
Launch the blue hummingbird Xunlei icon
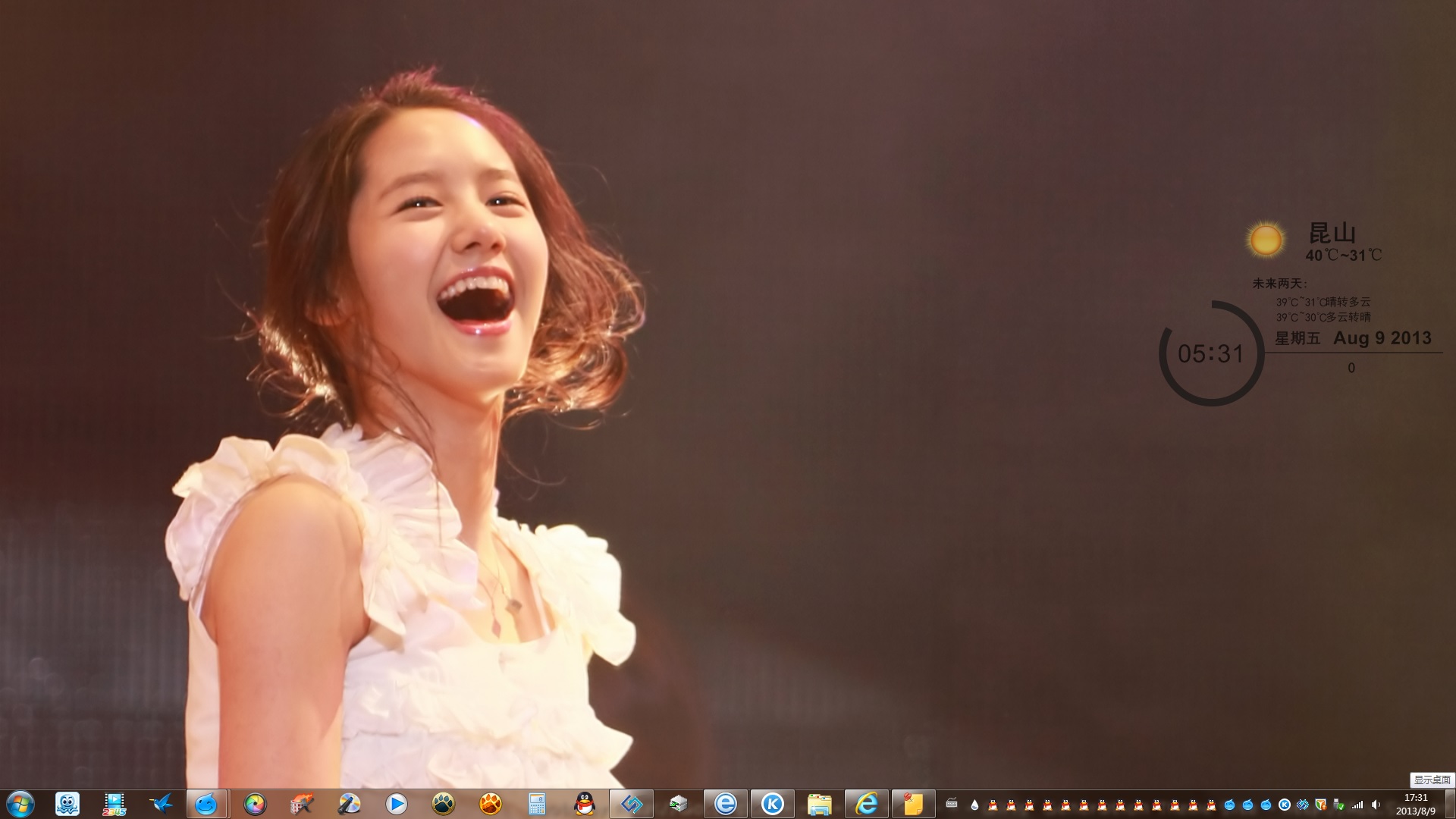(x=161, y=804)
